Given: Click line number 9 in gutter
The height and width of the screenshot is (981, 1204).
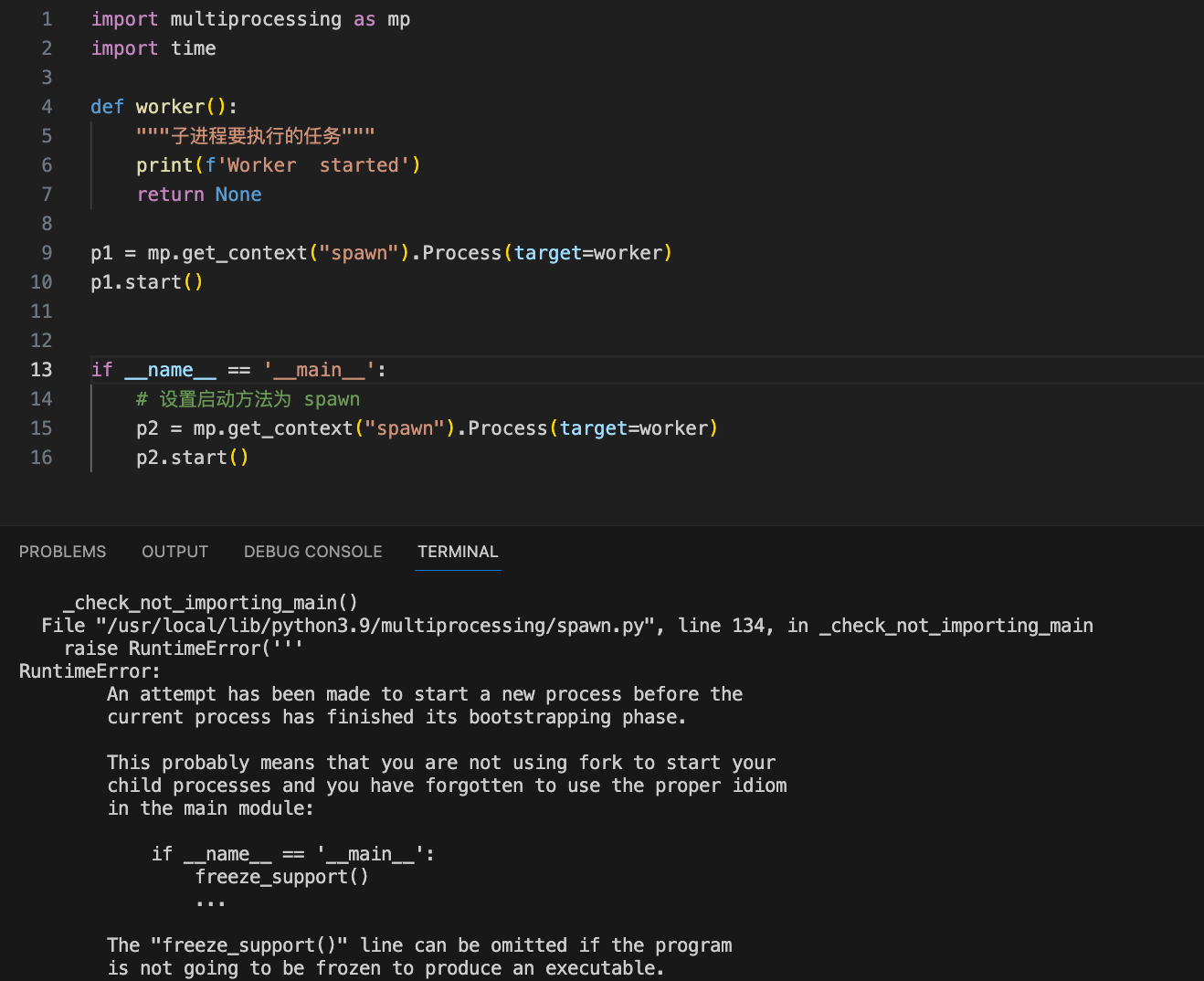Looking at the screenshot, I should [47, 253].
